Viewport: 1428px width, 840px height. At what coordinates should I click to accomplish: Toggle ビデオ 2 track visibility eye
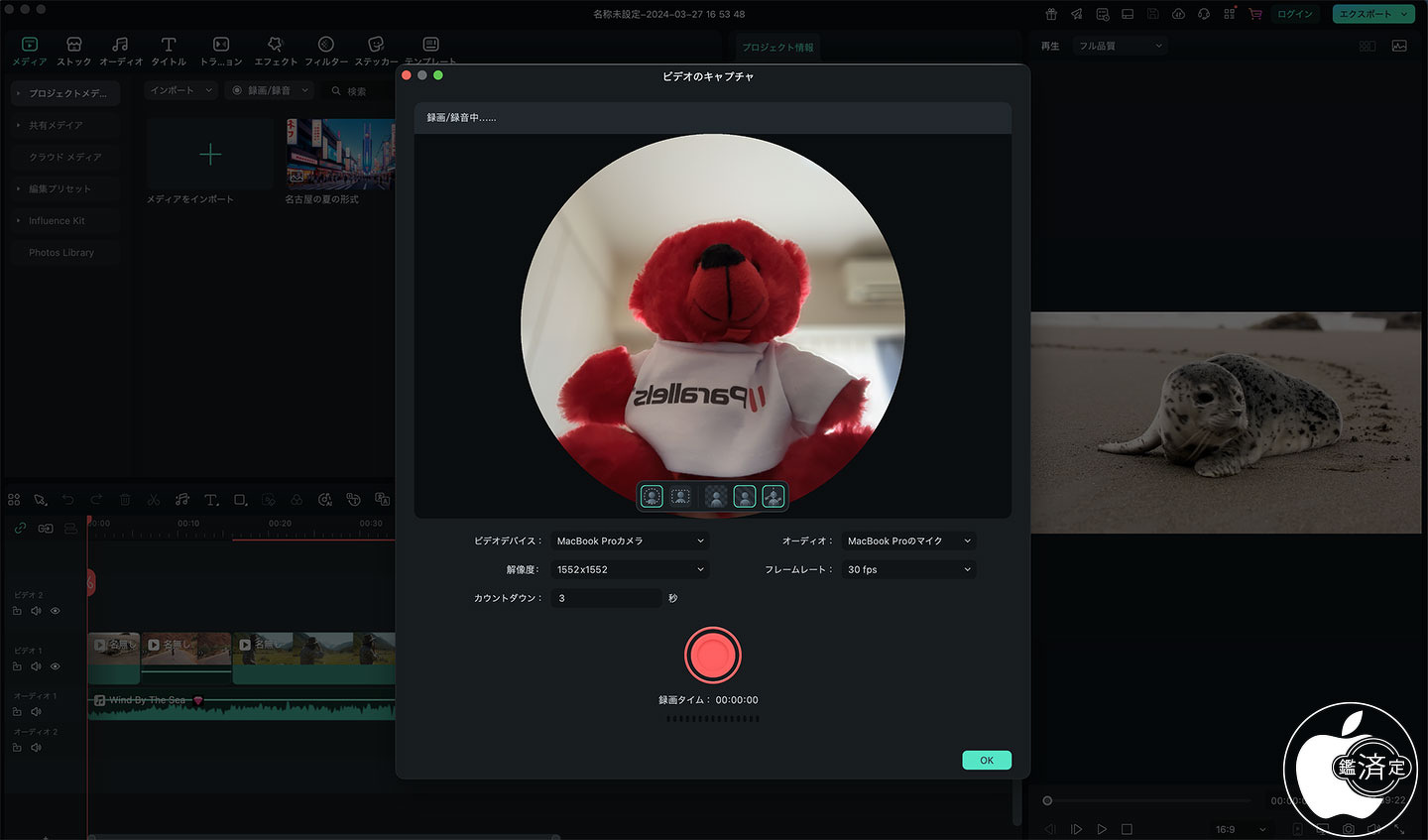[56, 611]
